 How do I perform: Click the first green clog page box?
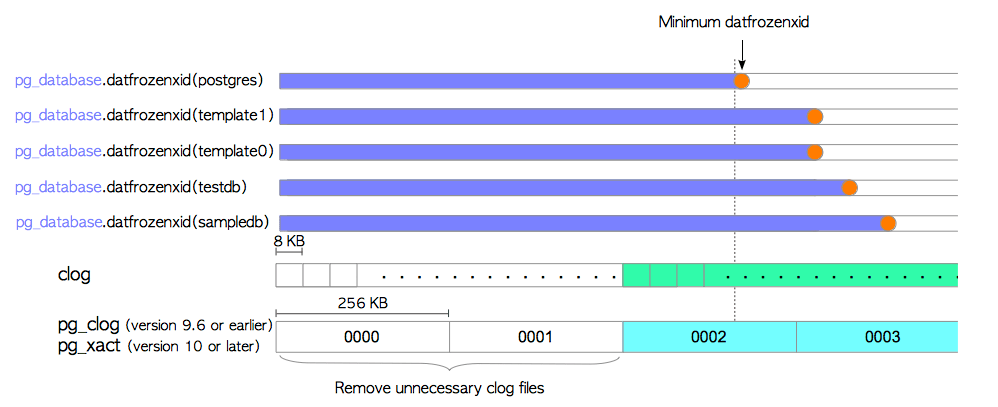pyautogui.click(x=636, y=275)
